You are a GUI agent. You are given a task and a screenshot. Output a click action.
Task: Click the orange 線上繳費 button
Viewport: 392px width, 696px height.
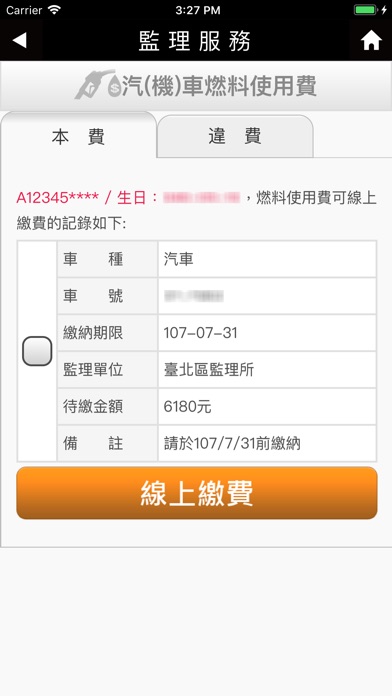[x=197, y=493]
